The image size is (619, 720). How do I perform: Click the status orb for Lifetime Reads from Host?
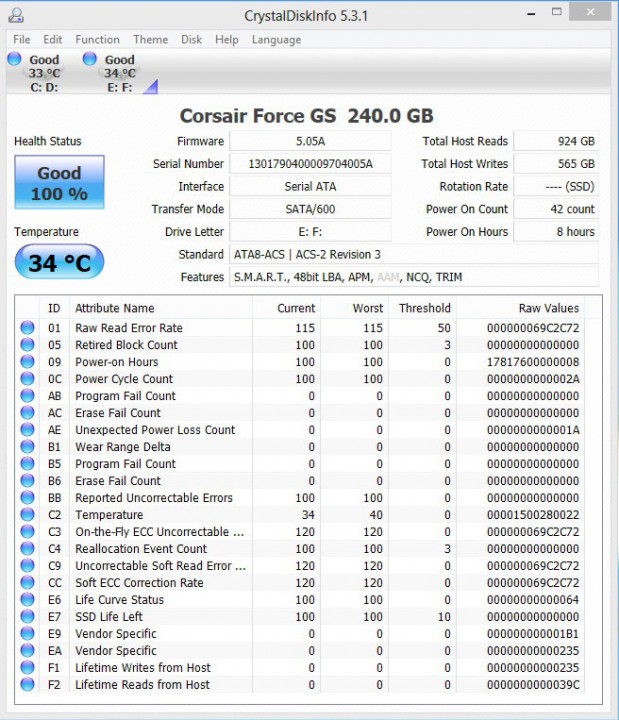click(x=28, y=684)
